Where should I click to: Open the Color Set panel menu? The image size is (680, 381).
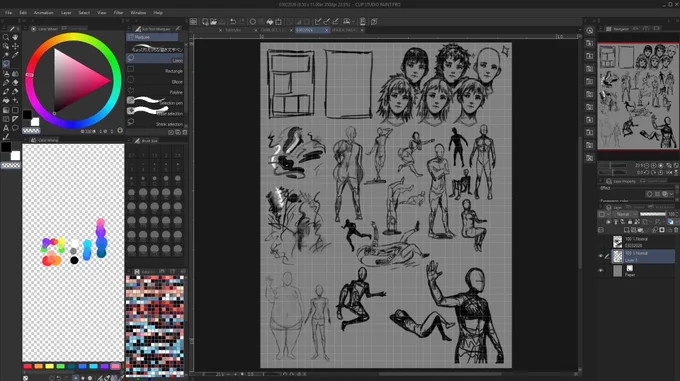click(129, 272)
